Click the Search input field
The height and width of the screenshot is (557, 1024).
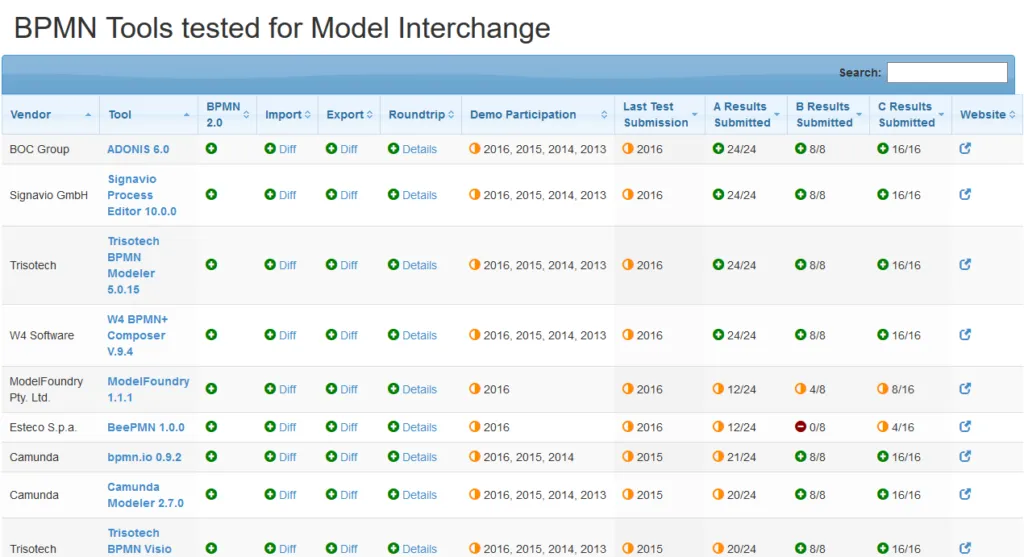point(947,72)
